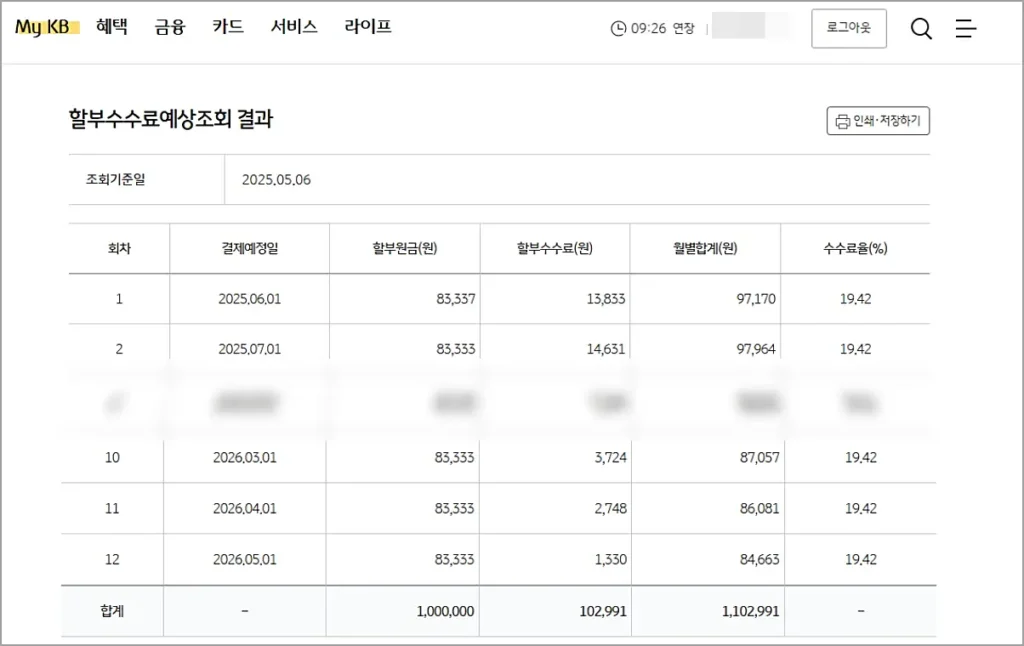The width and height of the screenshot is (1024, 646).
Task: Click the 인쇄·저장하기 button
Action: tap(878, 121)
